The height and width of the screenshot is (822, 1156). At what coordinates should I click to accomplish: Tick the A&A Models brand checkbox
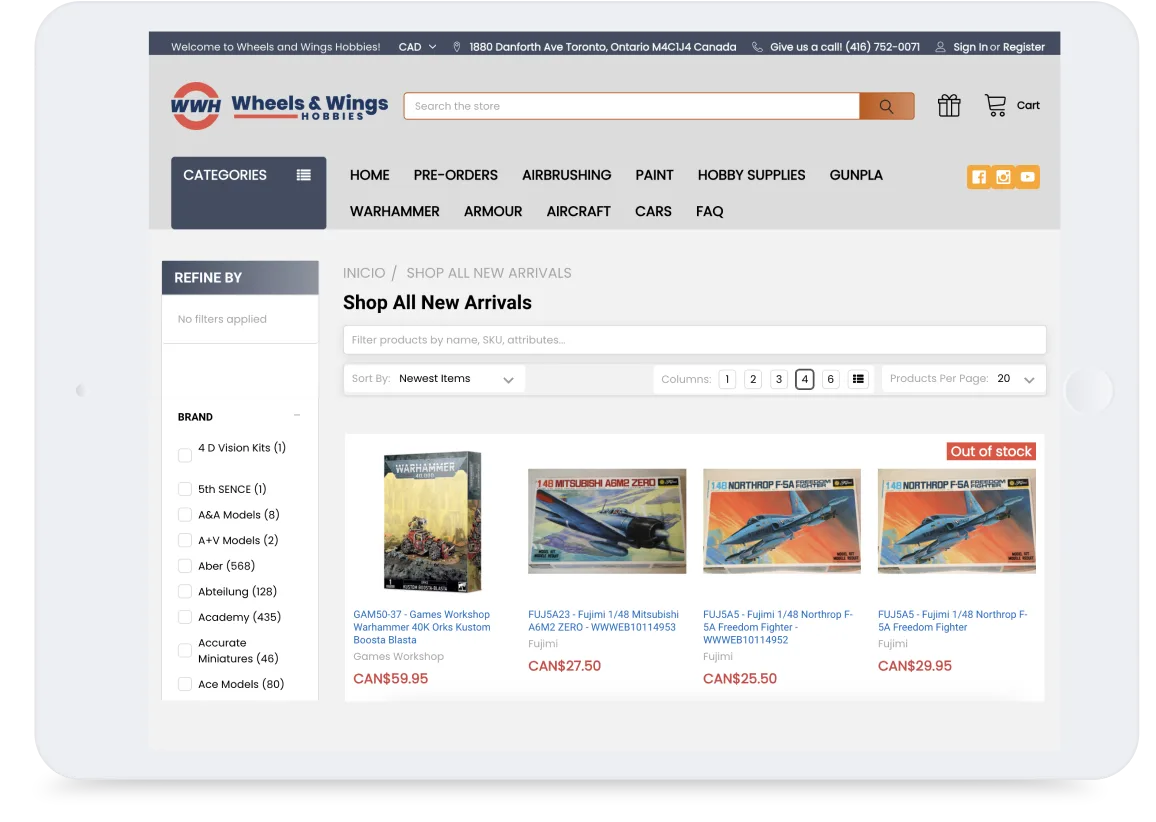point(185,515)
